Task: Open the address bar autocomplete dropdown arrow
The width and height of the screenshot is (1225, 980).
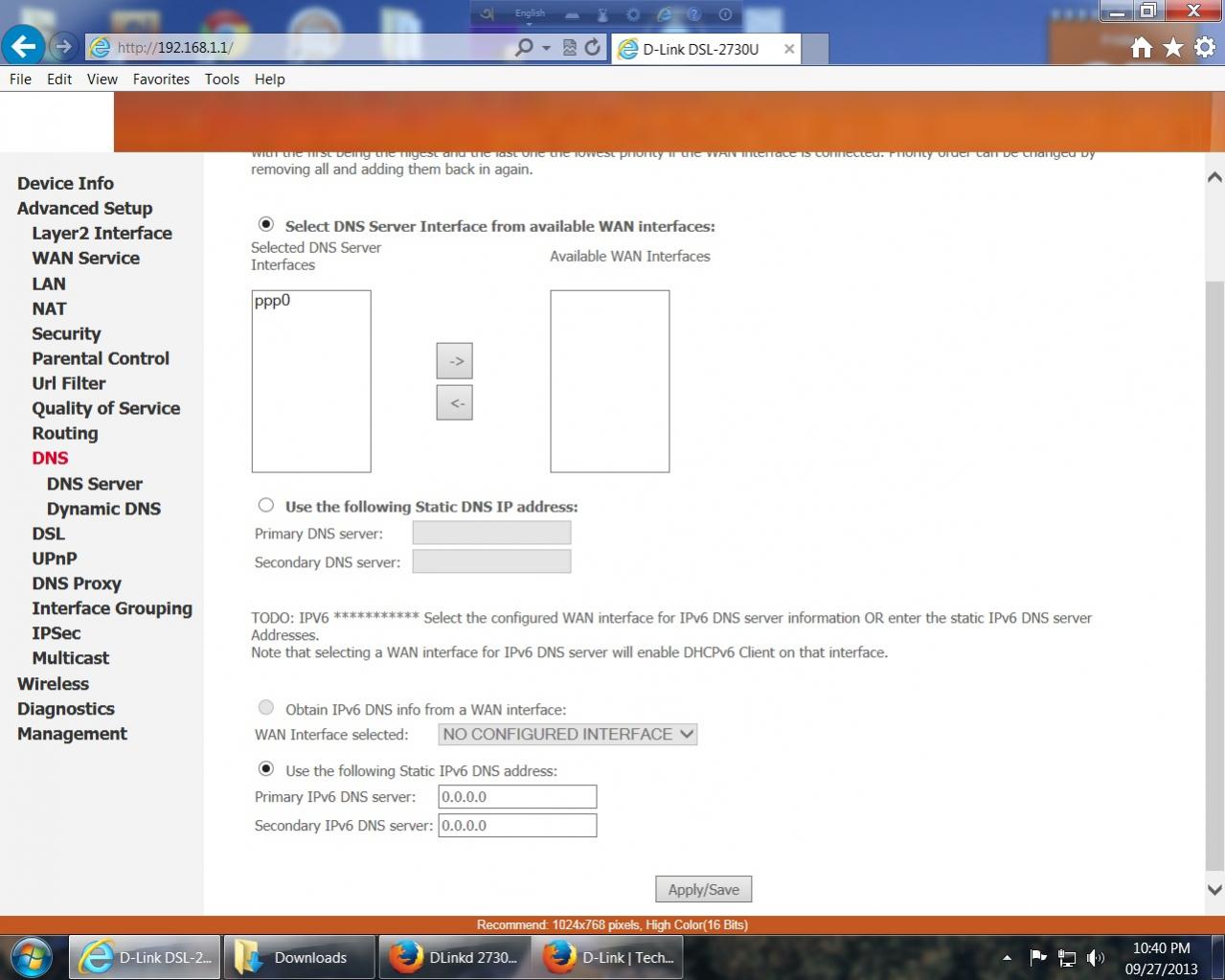Action: point(547,48)
